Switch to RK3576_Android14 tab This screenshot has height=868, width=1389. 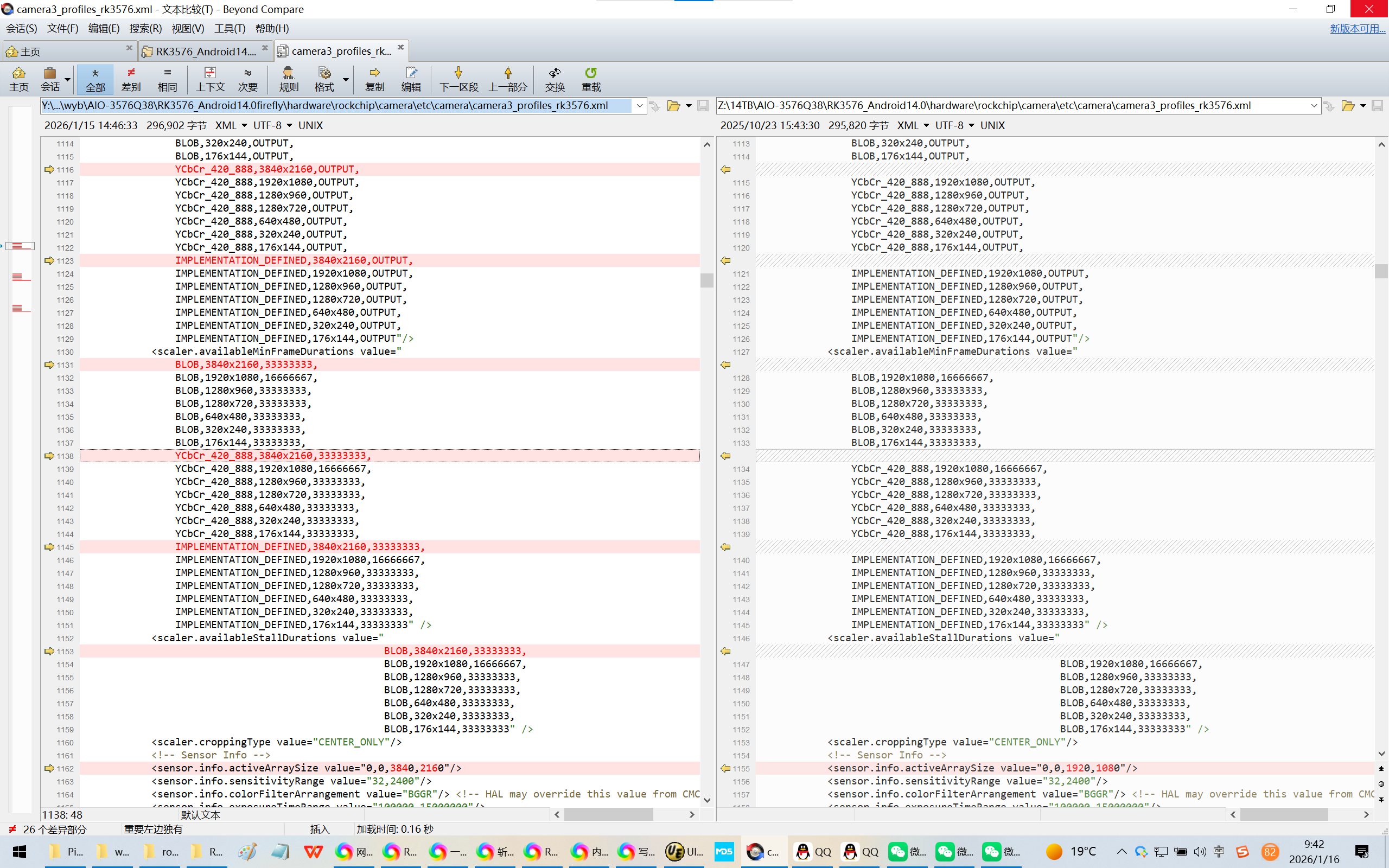point(205,51)
